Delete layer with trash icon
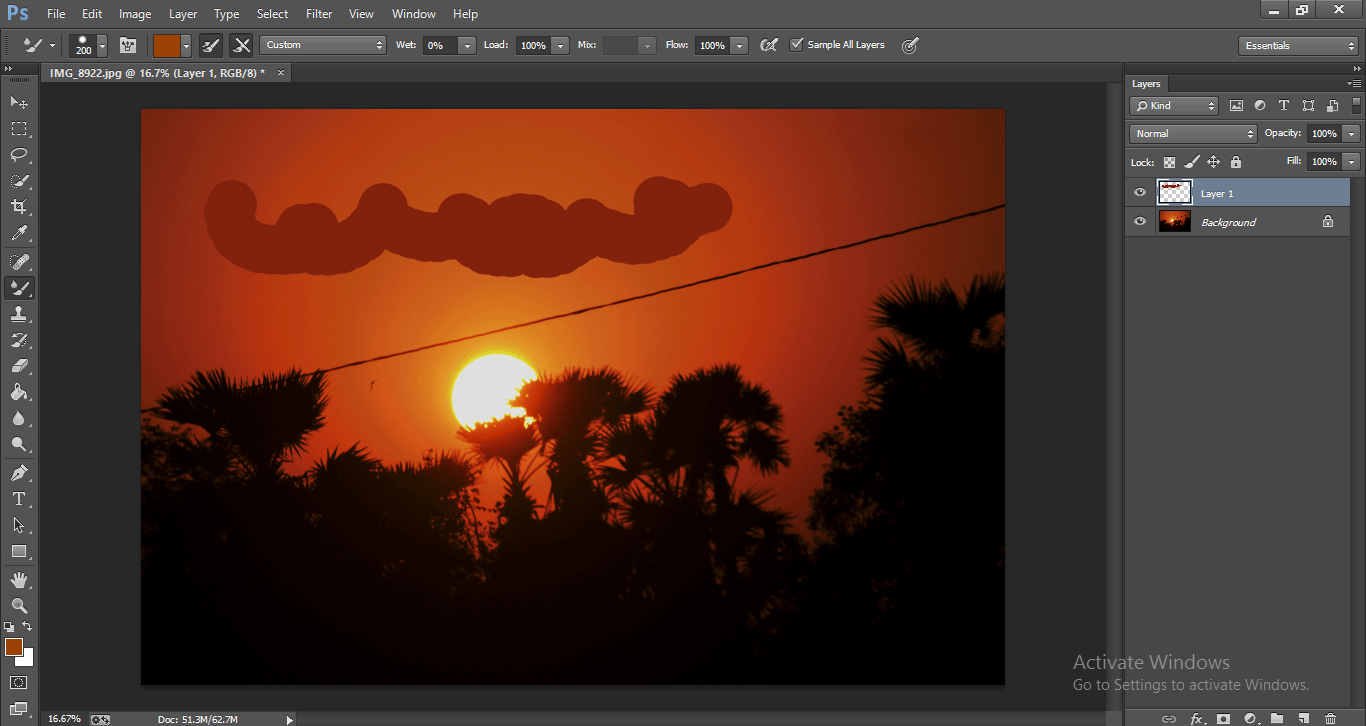 point(1330,718)
